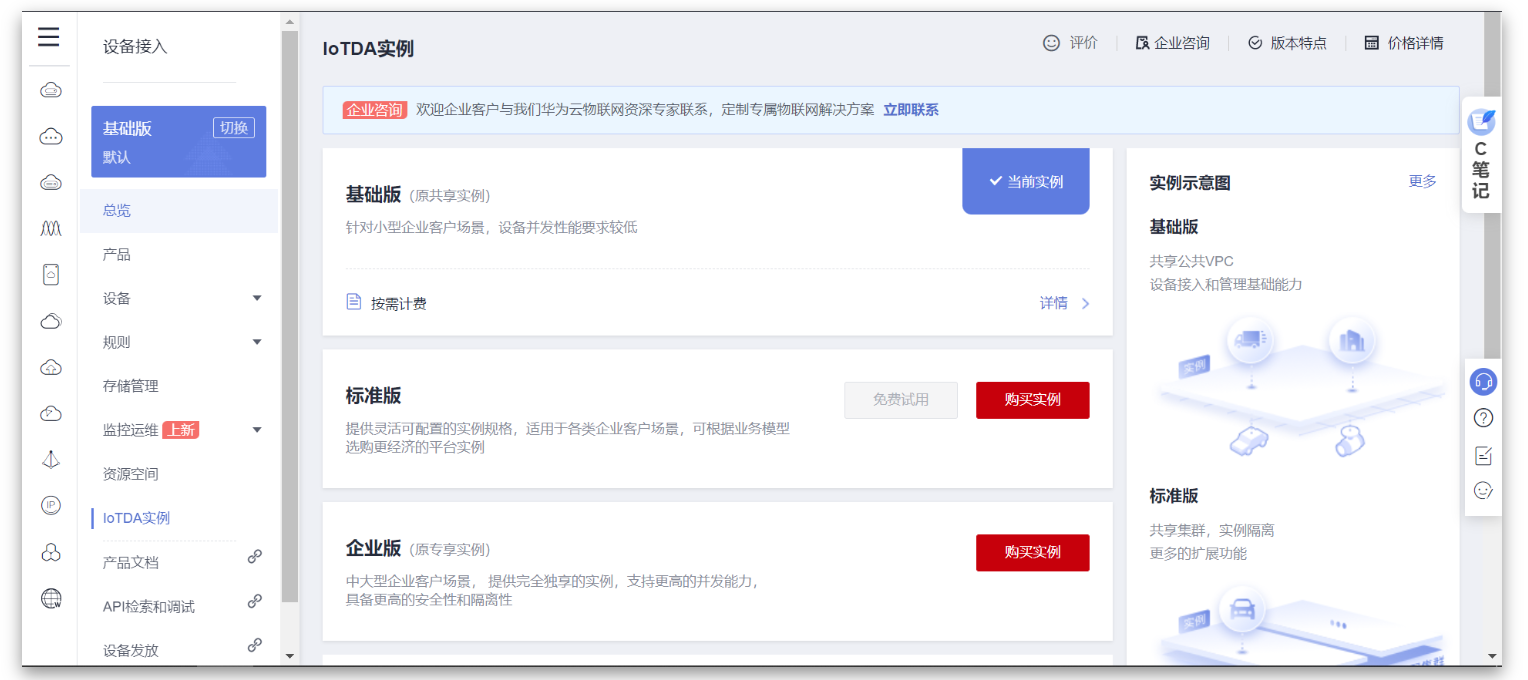1528x680 pixels.
Task: Open 版本特点 in the top bar
Action: [x=1287, y=43]
